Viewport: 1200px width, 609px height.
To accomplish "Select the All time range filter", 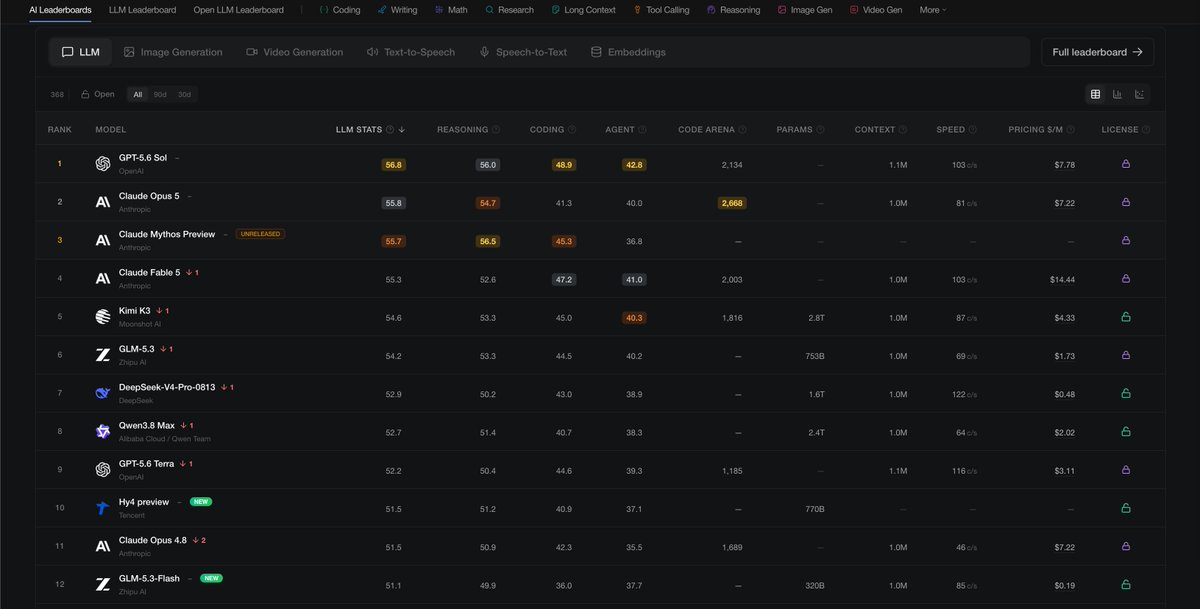I will click(x=138, y=94).
